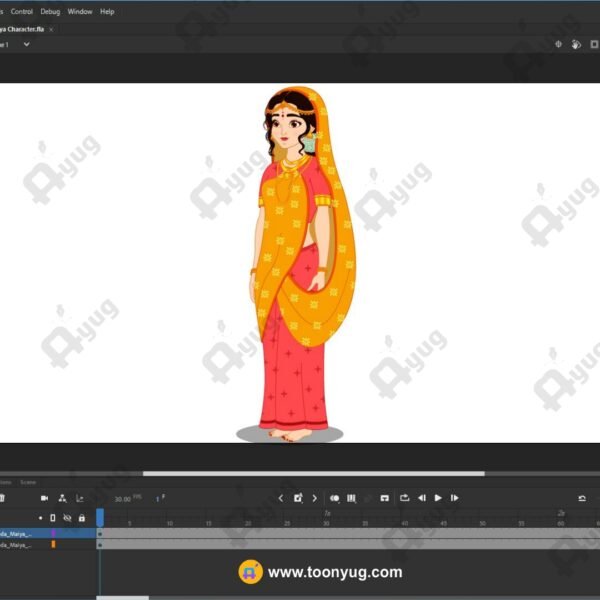Toggle clip content outside stage icon

click(594, 44)
